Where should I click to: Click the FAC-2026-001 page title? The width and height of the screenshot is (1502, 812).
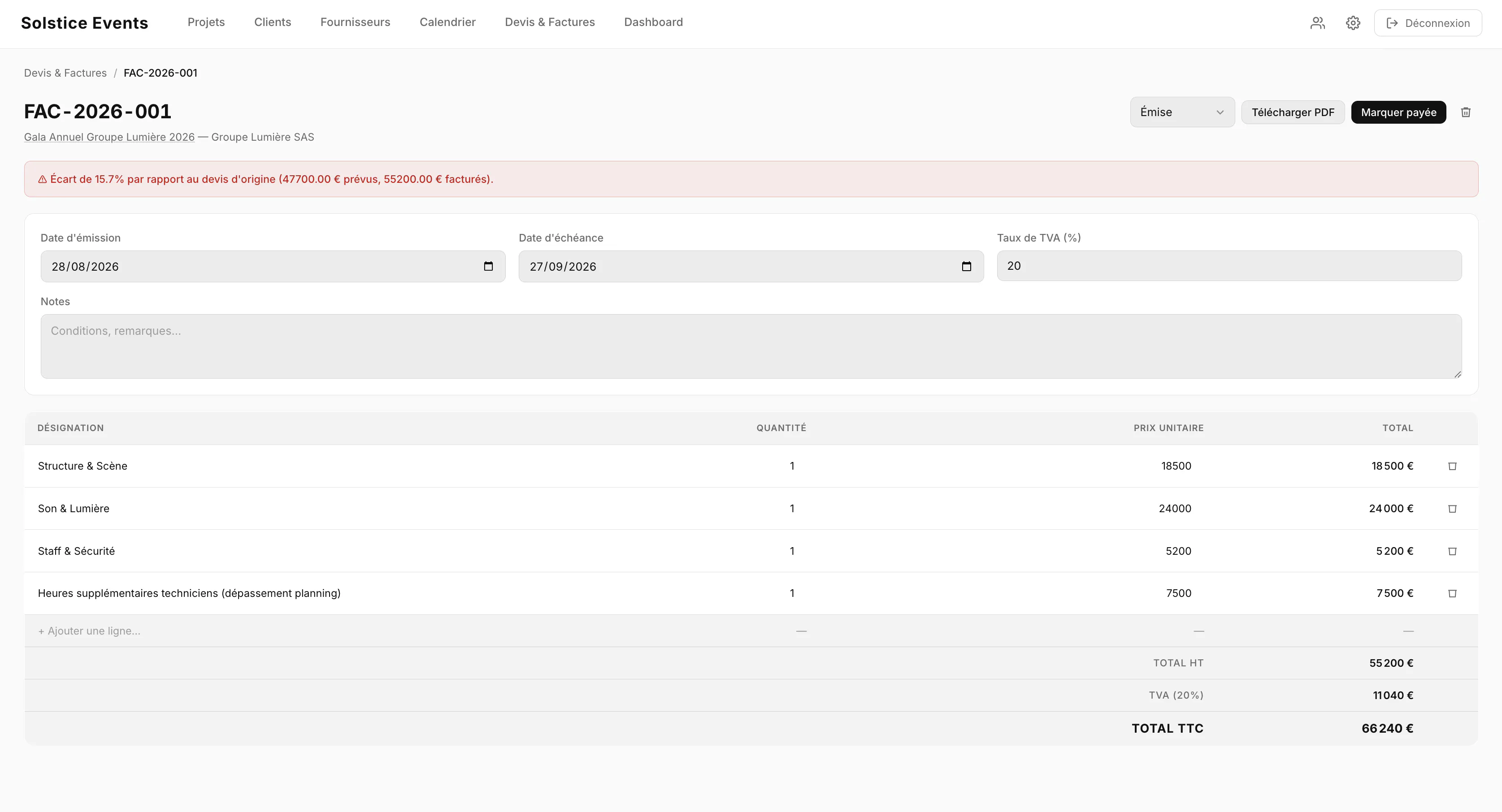(x=97, y=111)
